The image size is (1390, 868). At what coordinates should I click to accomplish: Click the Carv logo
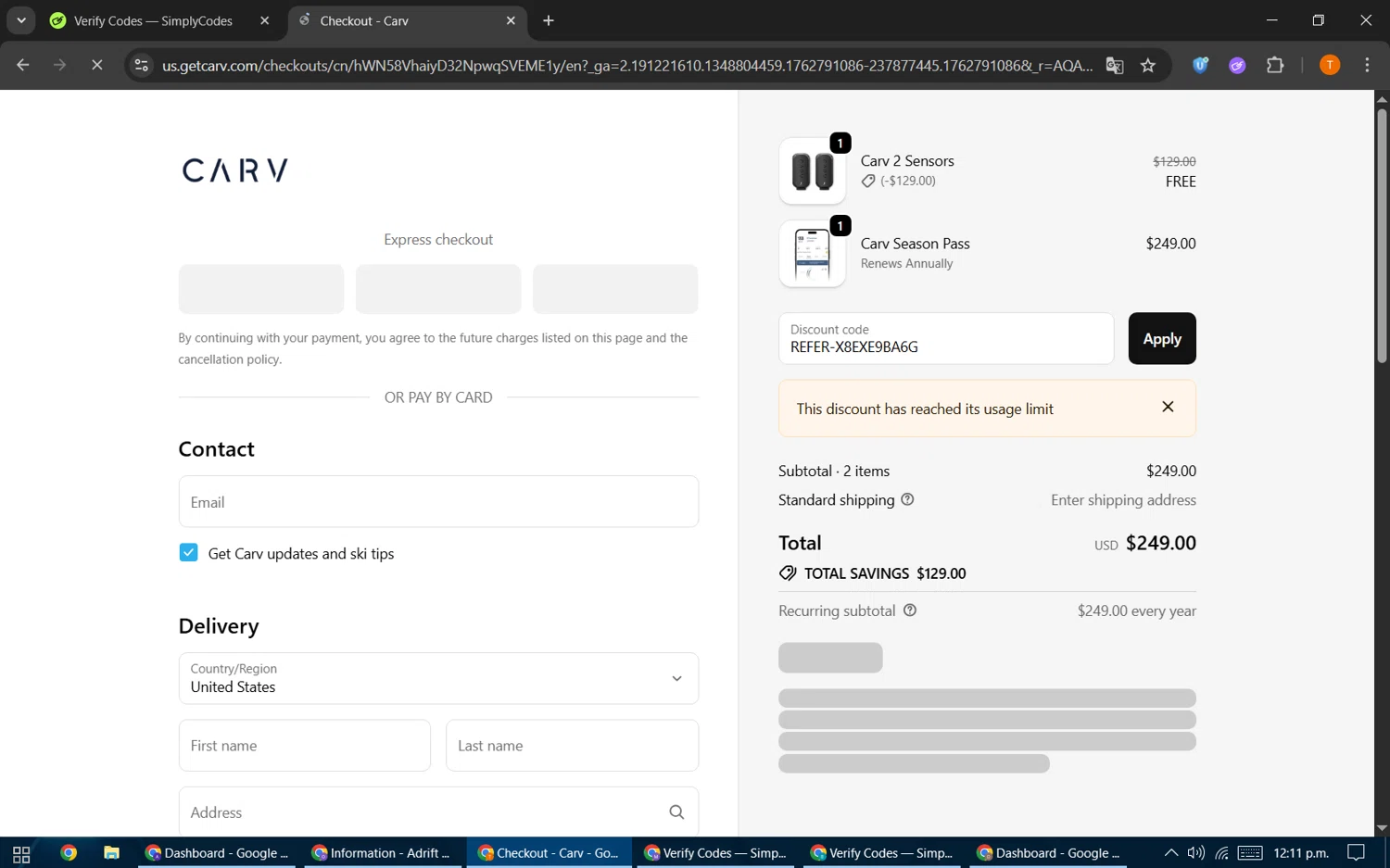point(234,170)
